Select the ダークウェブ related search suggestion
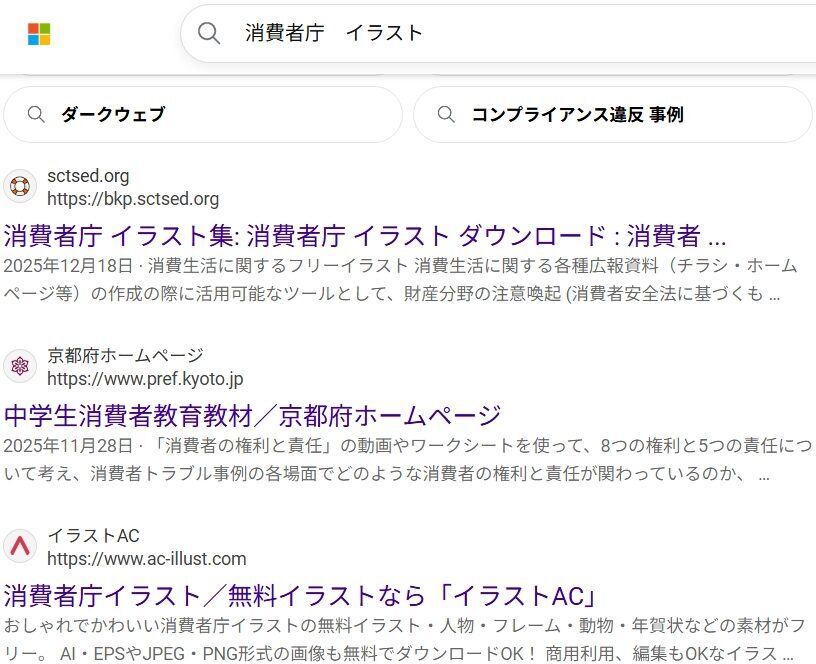The image size is (816, 664). (203, 114)
